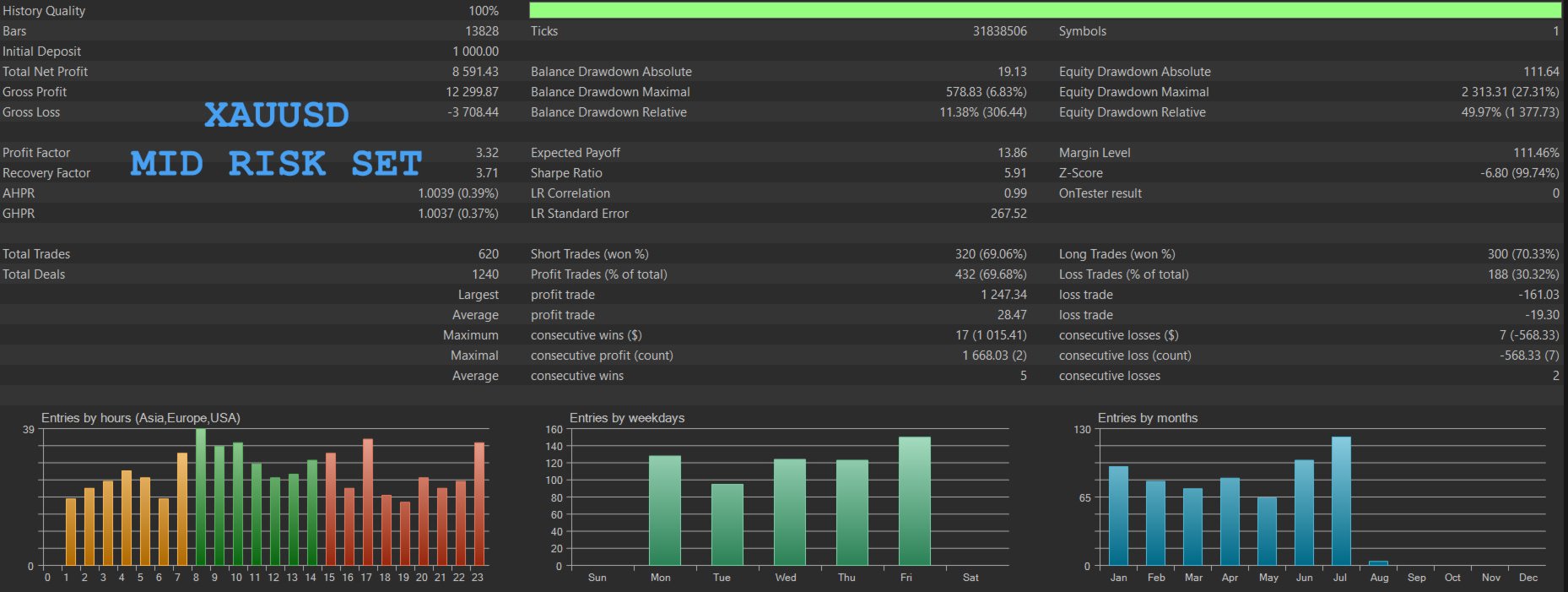Click the Balance Drawdown Absolute value 19.13
The width and height of the screenshot is (1568, 592).
1013,72
